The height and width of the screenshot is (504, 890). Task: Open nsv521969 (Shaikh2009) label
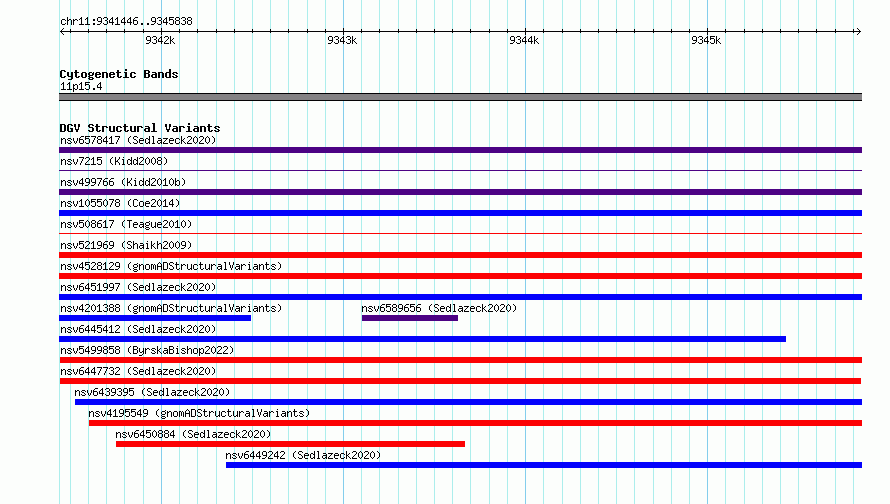[x=126, y=245]
